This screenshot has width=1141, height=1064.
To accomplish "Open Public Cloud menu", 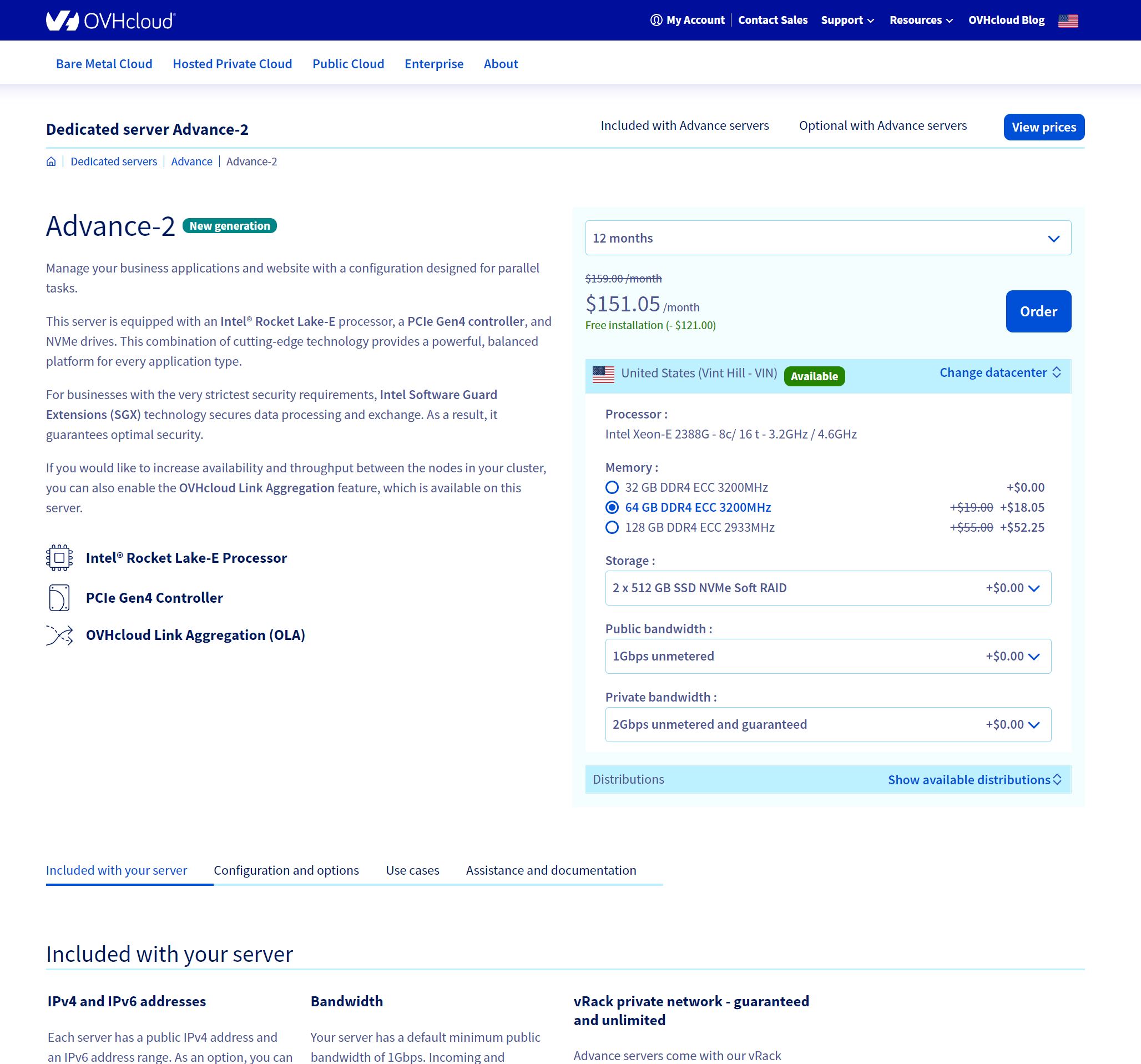I will coord(349,64).
